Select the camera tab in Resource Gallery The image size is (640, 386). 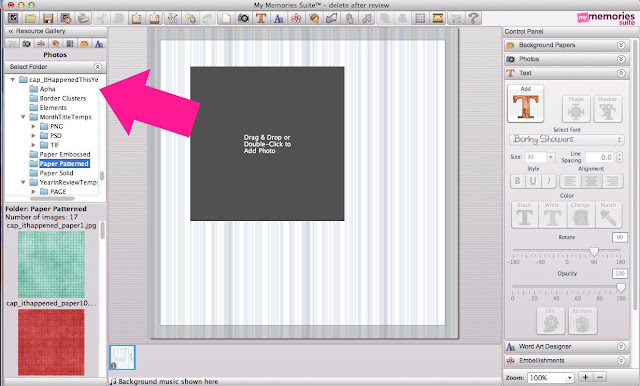(x=27, y=43)
